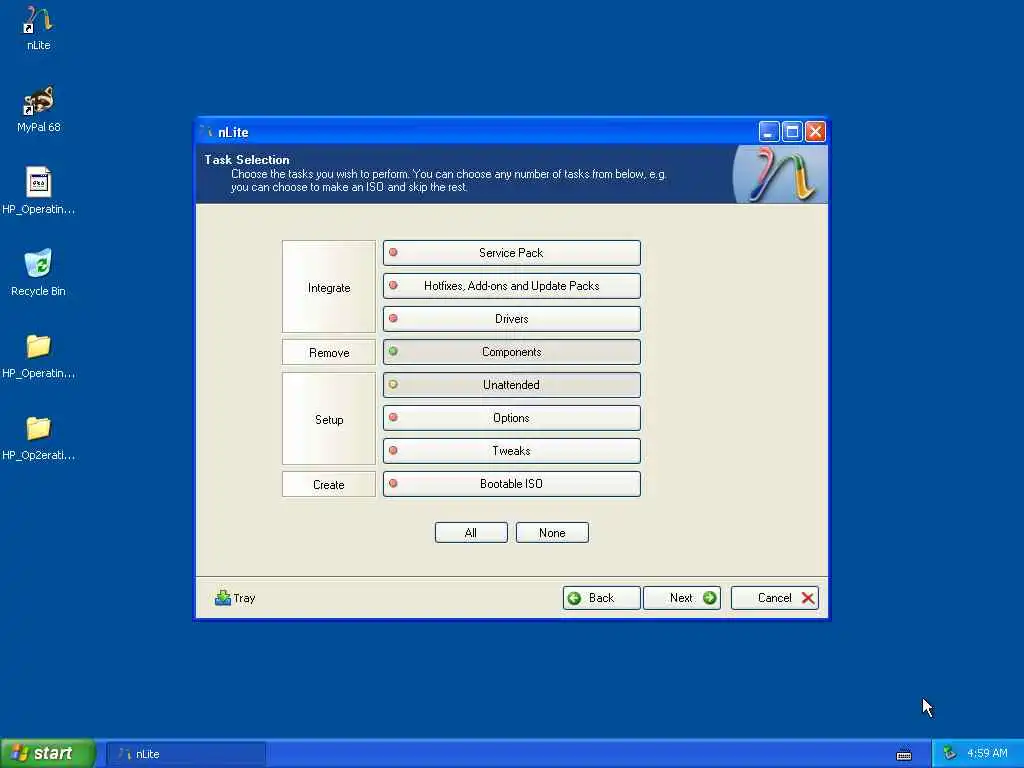The image size is (1024, 768).
Task: Toggle the Drivers task button
Action: point(511,319)
